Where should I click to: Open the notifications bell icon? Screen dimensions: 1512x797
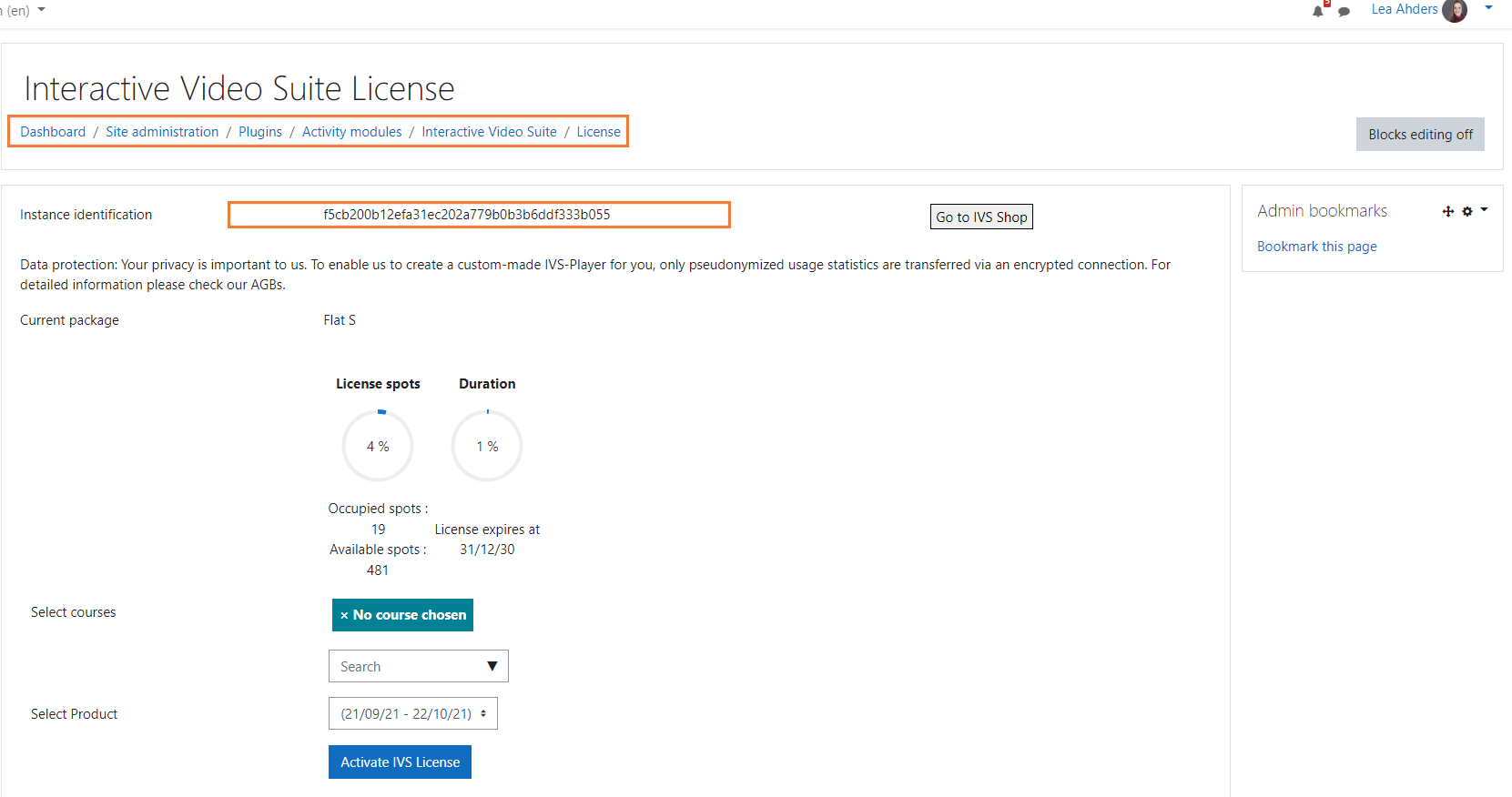click(1317, 11)
